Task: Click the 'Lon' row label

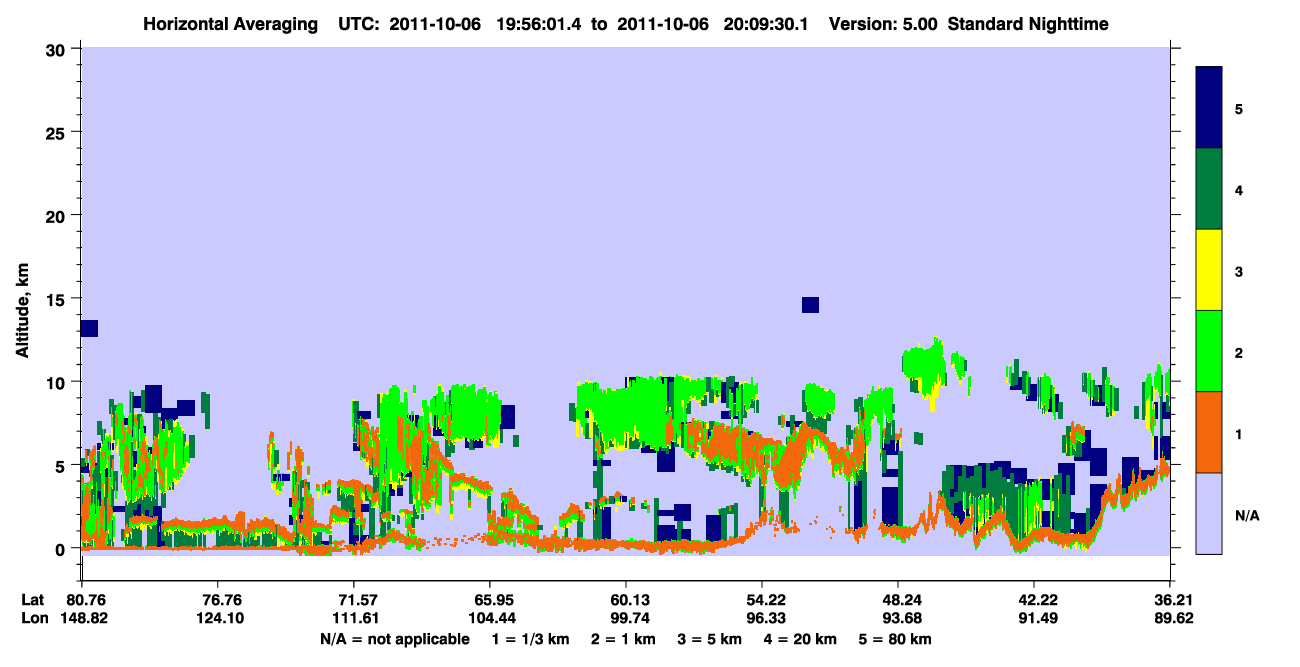Action: pyautogui.click(x=33, y=618)
